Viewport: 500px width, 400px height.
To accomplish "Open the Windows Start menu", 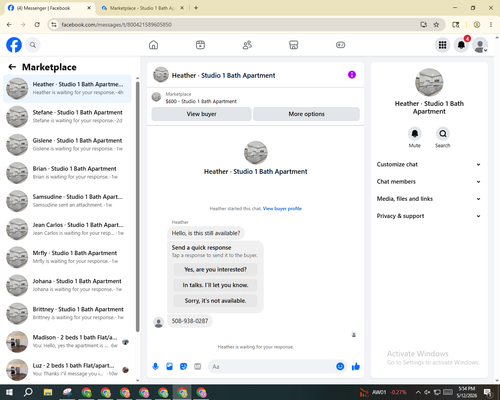I will click(9, 392).
